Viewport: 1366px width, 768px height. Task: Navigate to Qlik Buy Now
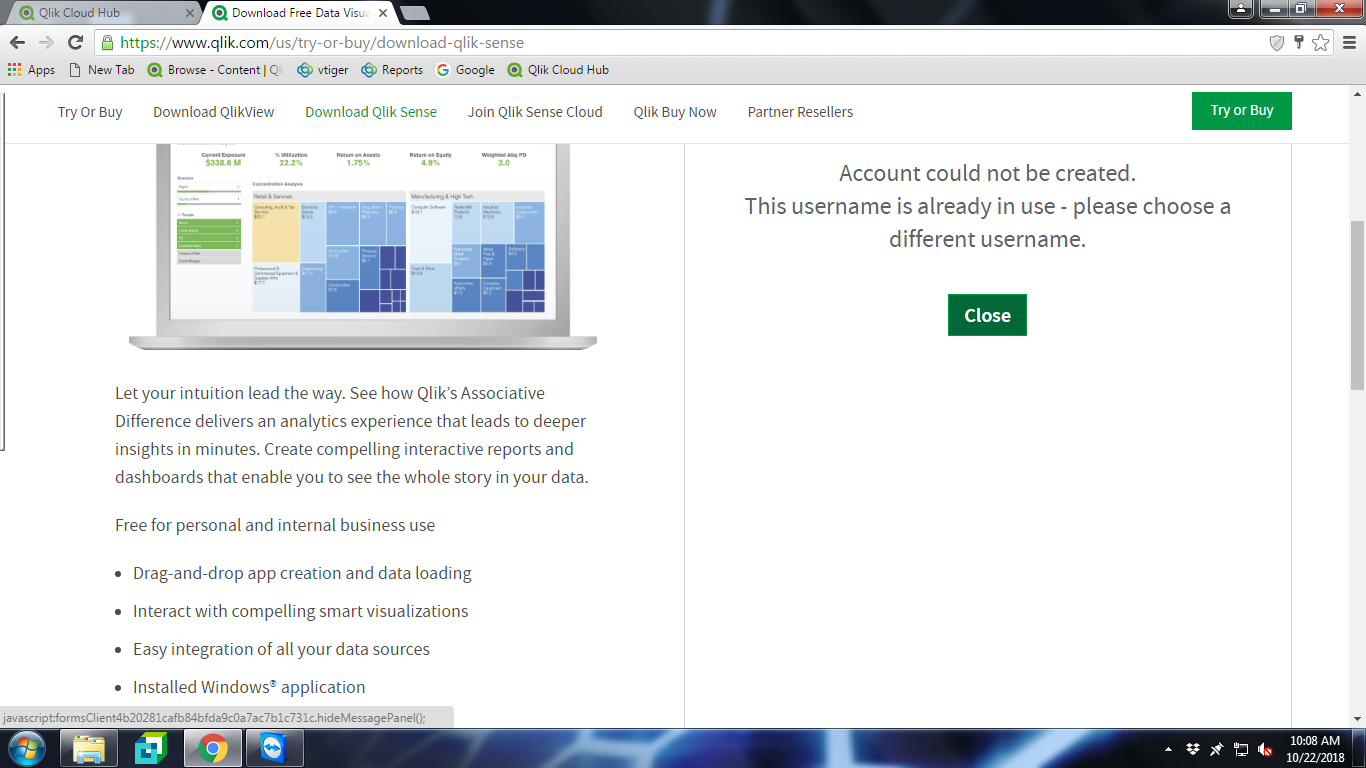coord(675,112)
